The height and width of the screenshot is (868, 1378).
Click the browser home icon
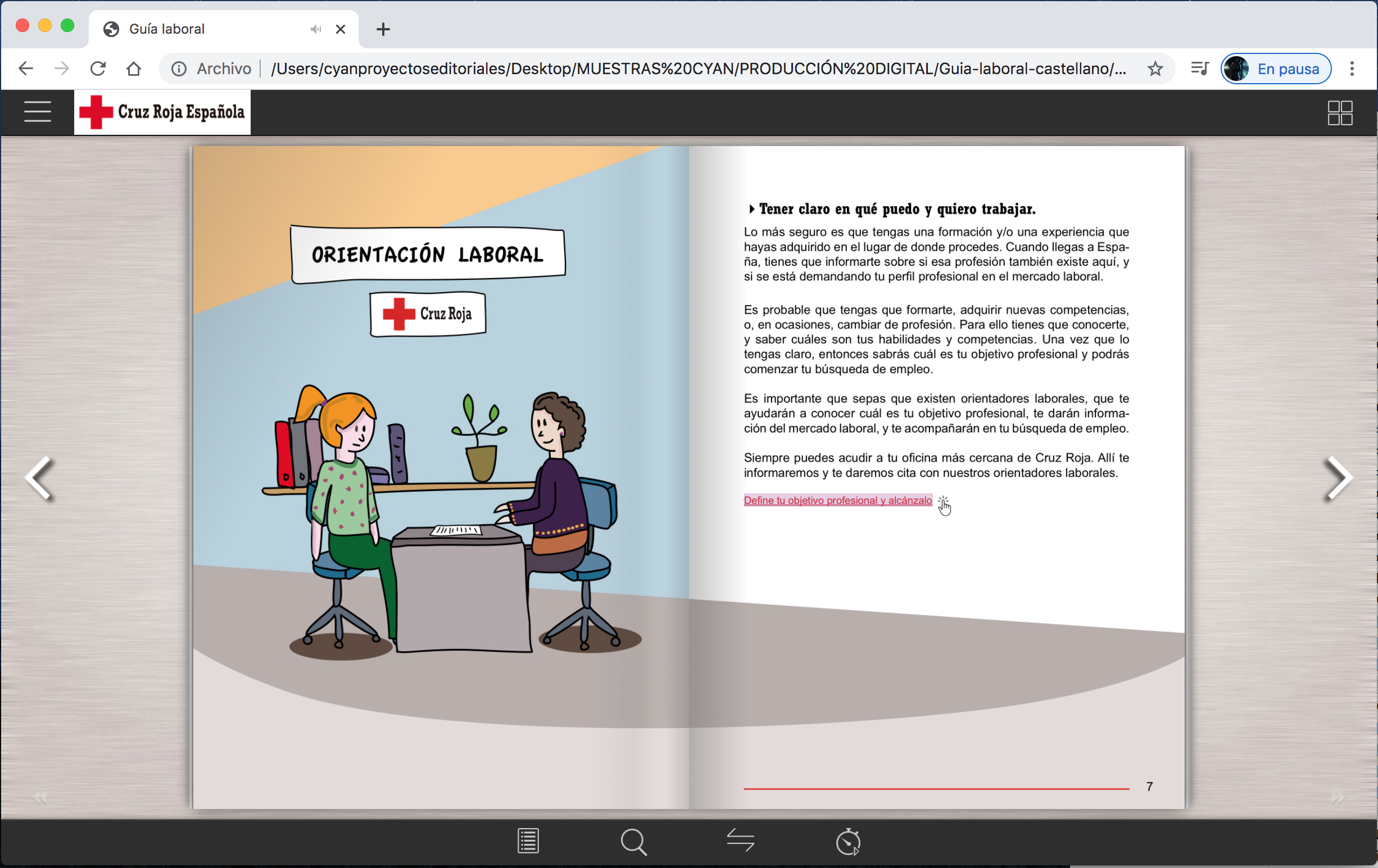(x=134, y=69)
